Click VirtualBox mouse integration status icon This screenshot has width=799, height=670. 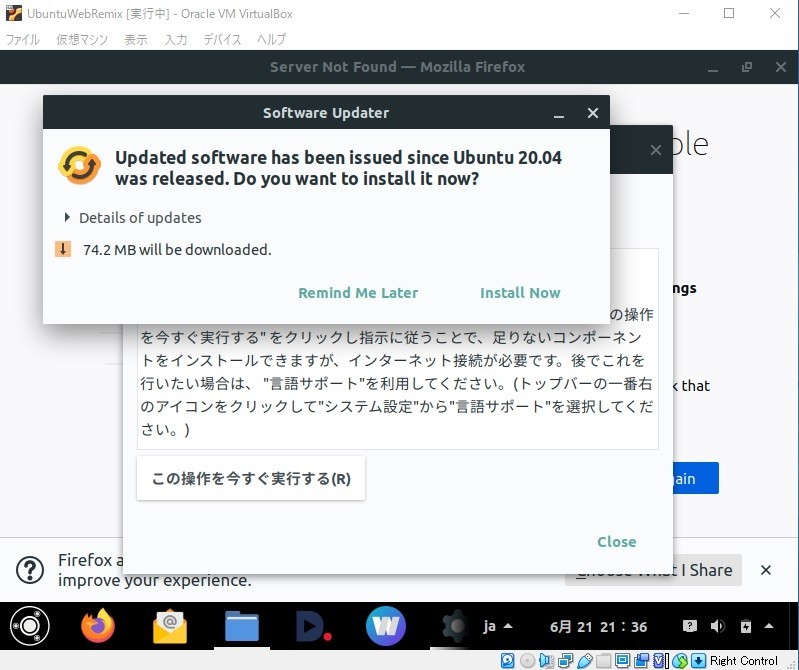click(680, 661)
